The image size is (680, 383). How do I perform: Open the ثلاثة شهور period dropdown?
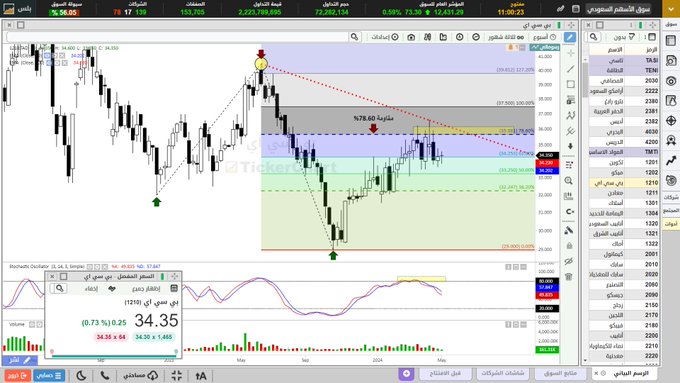tap(506, 37)
